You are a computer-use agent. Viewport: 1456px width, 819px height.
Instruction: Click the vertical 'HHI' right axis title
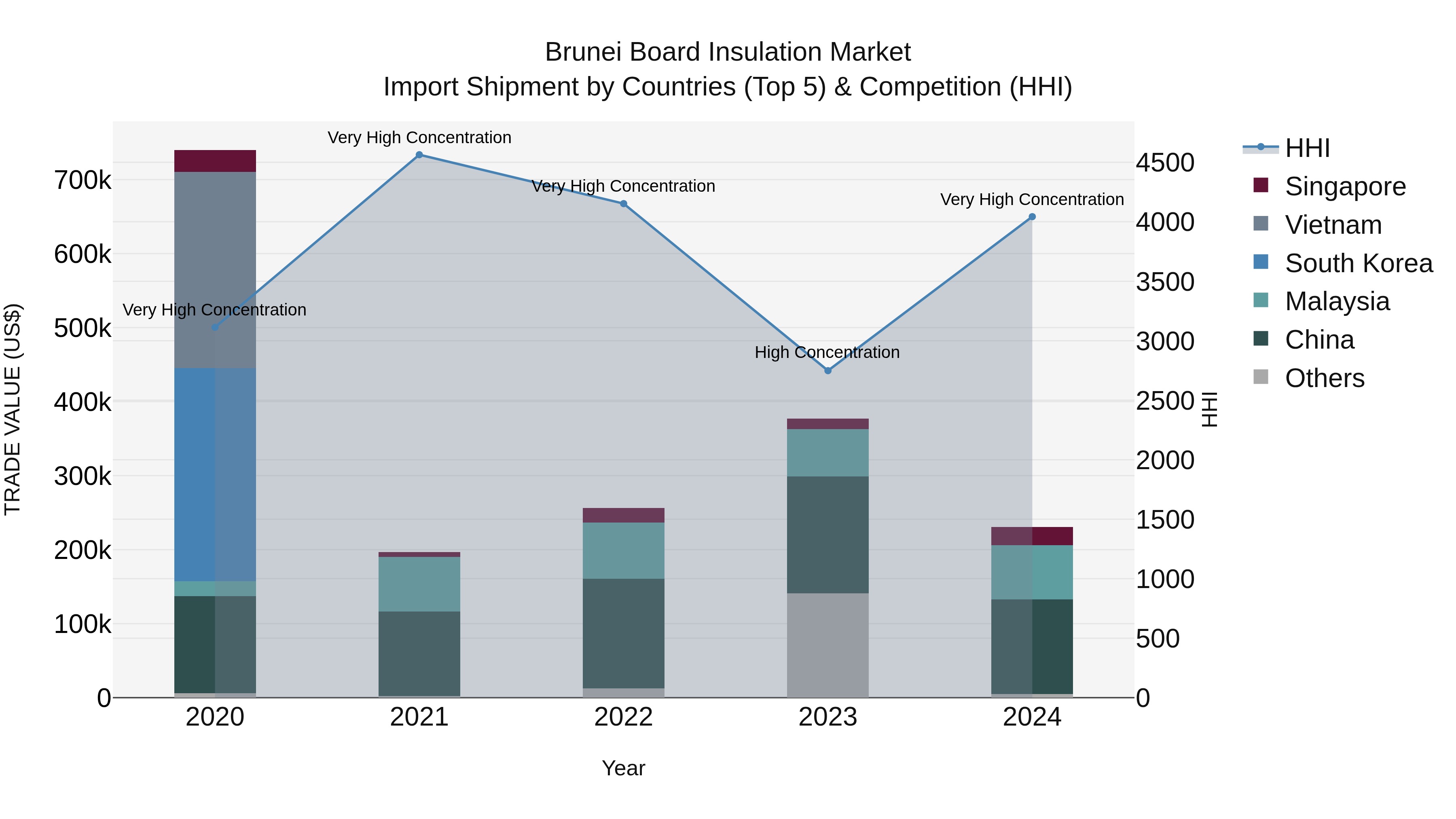click(1209, 409)
